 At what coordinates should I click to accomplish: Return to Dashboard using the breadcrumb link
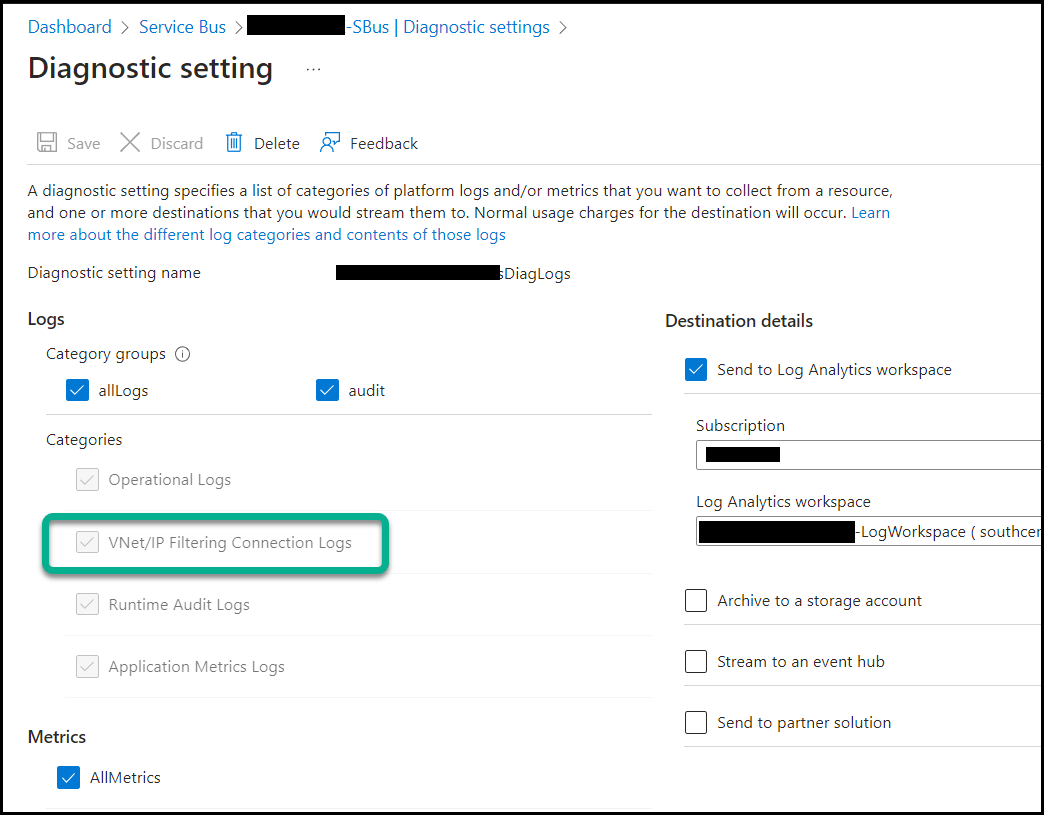(69, 27)
